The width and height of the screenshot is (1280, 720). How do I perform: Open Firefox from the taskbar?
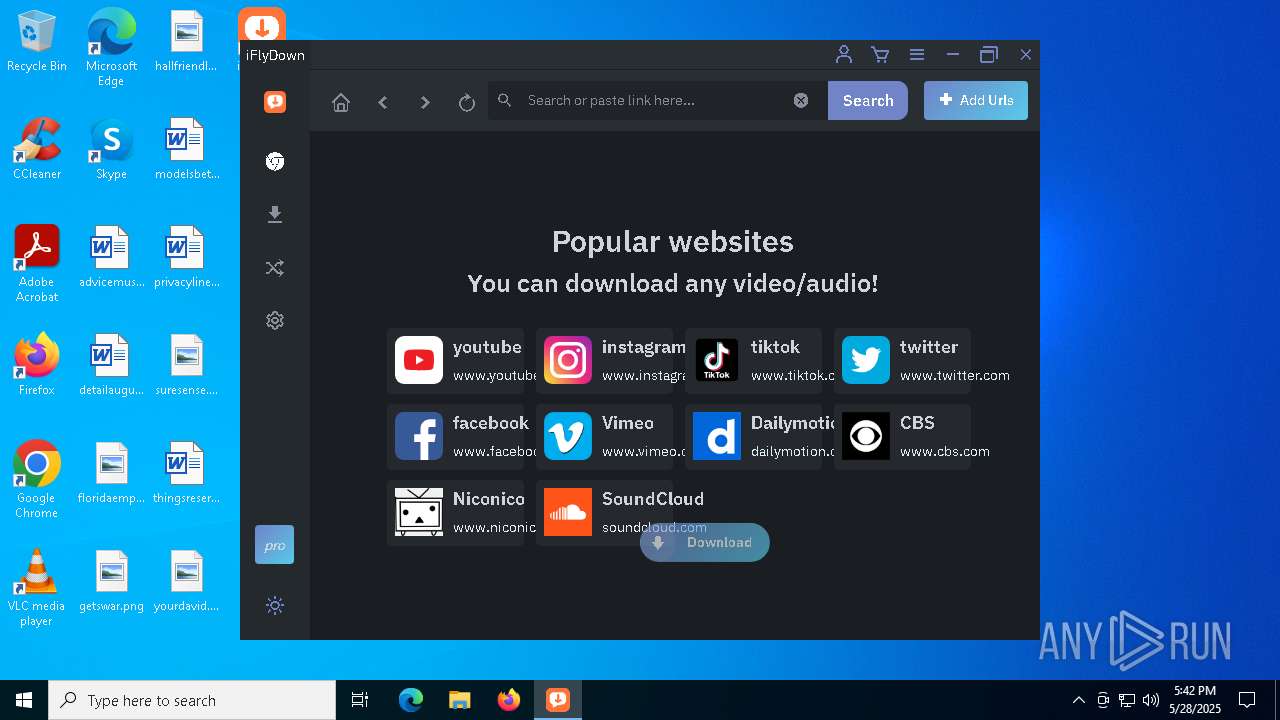[x=509, y=700]
